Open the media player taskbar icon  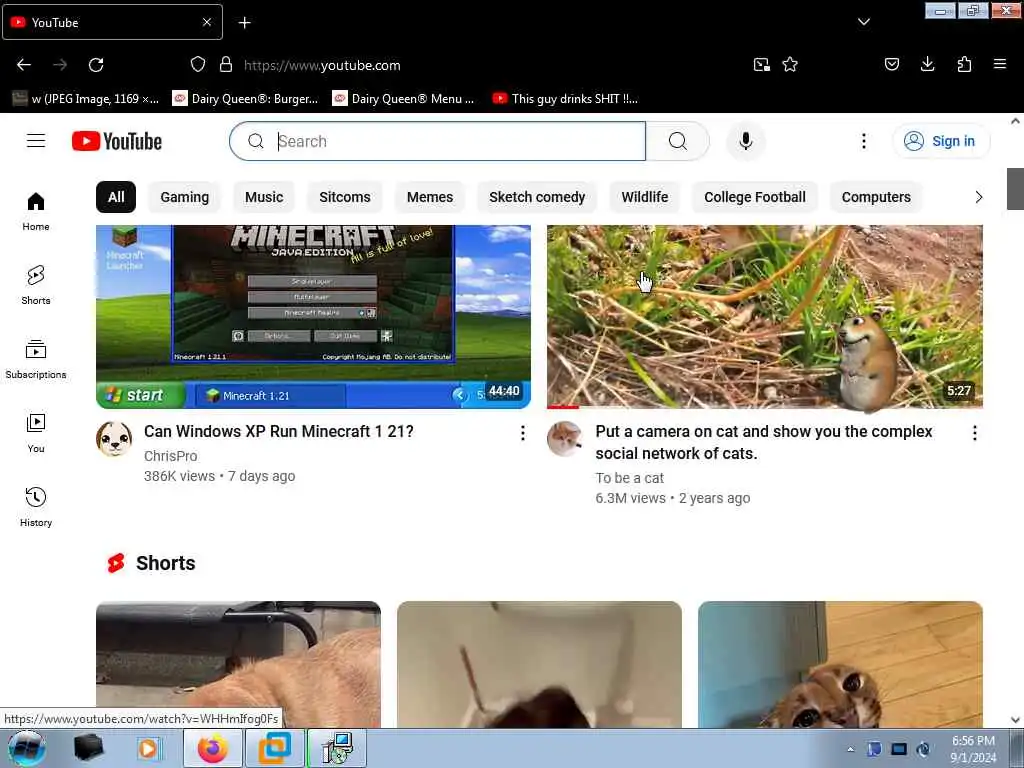tap(148, 748)
